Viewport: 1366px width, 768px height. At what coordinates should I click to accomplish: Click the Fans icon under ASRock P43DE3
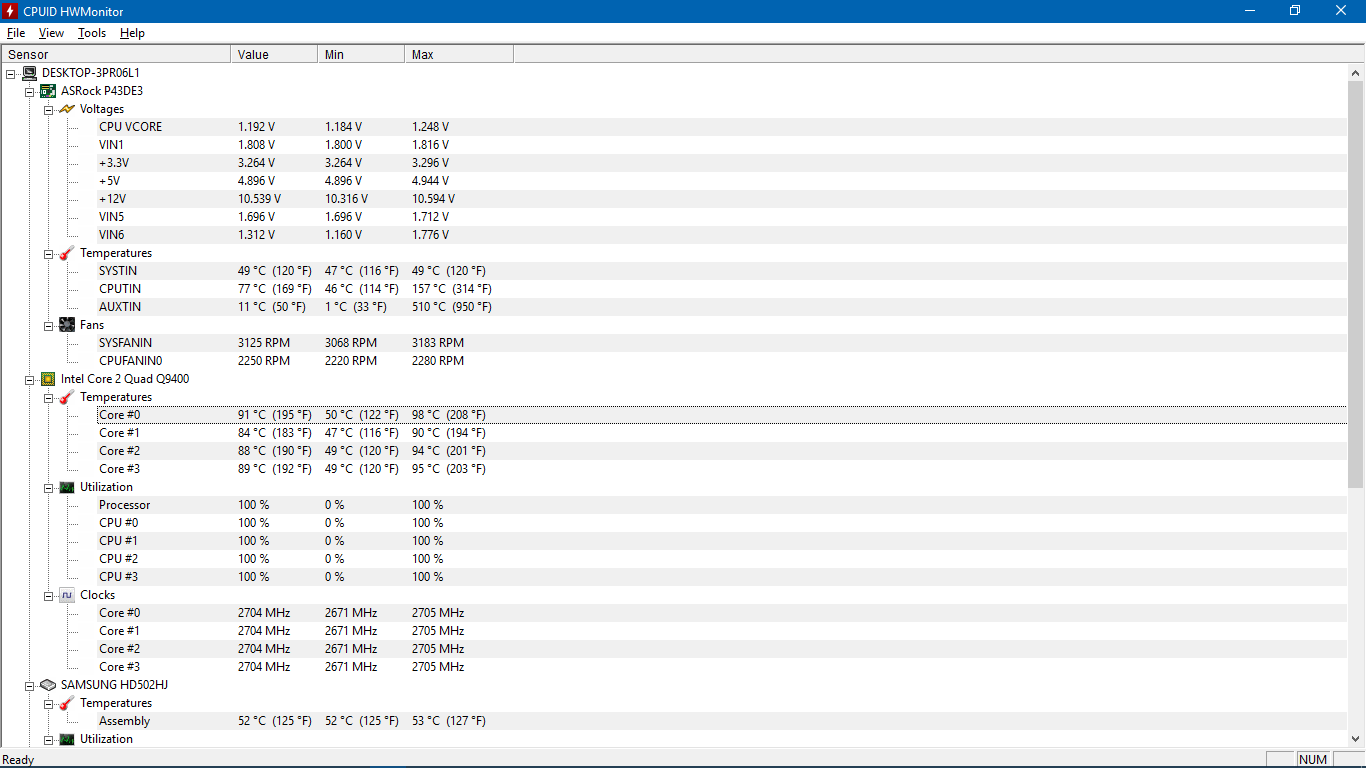(x=67, y=325)
